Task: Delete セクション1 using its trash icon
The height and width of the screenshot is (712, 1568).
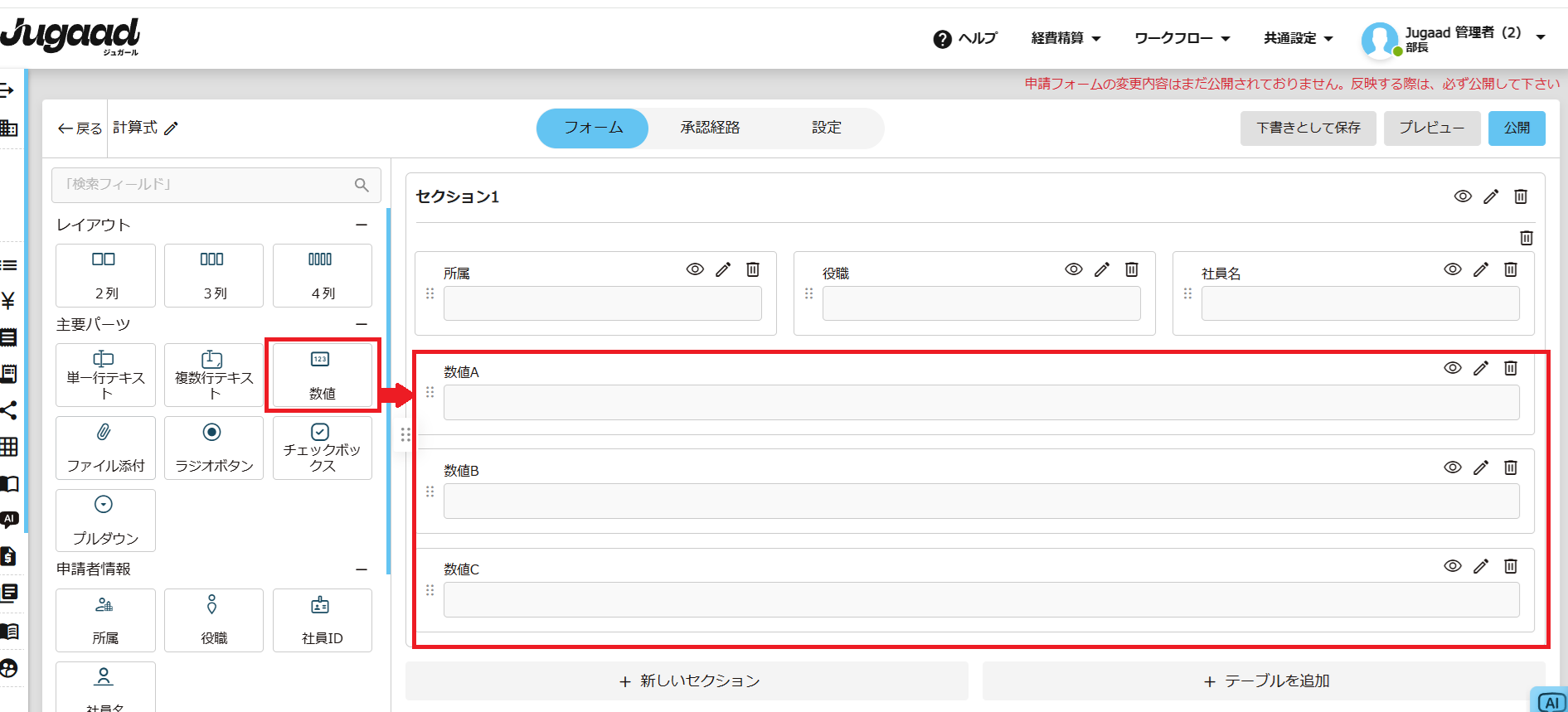Action: [x=1520, y=196]
